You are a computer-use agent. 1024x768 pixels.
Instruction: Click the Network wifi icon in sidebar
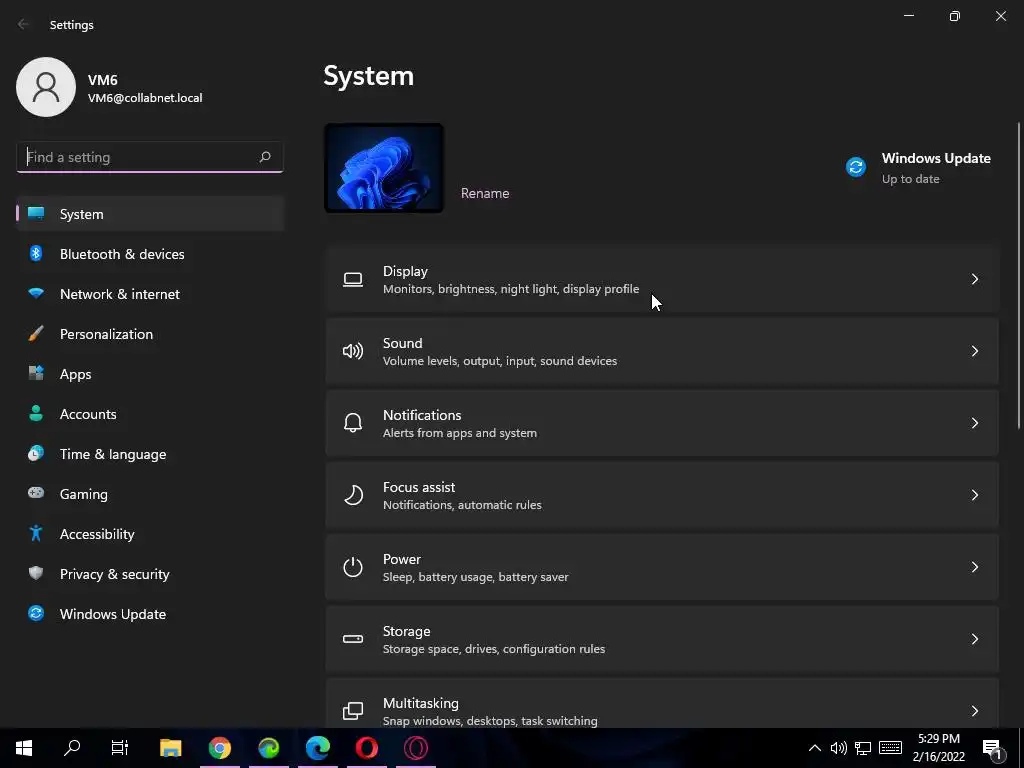point(36,293)
